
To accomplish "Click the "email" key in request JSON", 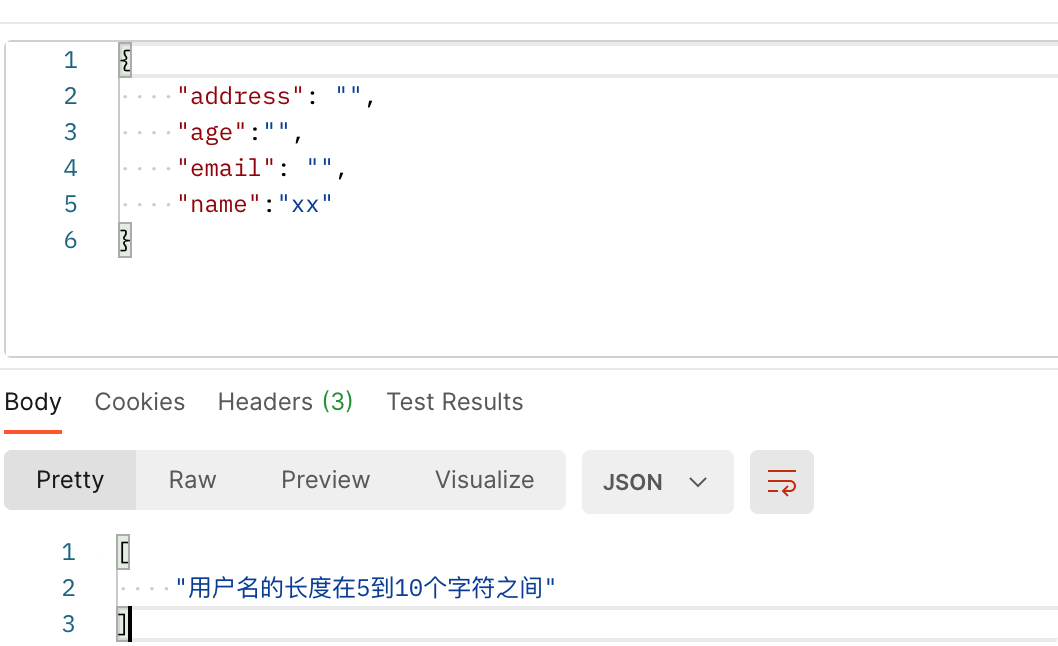I will click(225, 169).
